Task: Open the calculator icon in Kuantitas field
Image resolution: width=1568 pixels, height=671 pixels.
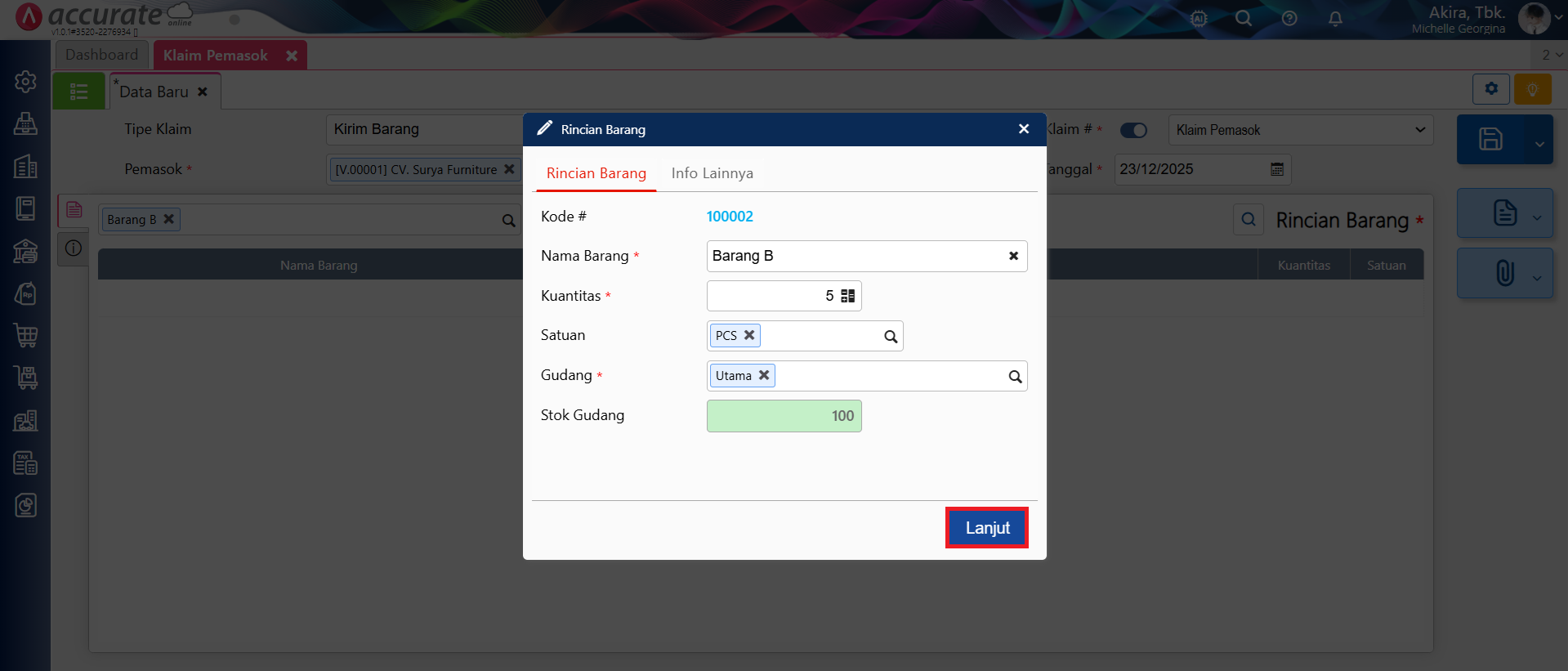Action: pos(848,296)
